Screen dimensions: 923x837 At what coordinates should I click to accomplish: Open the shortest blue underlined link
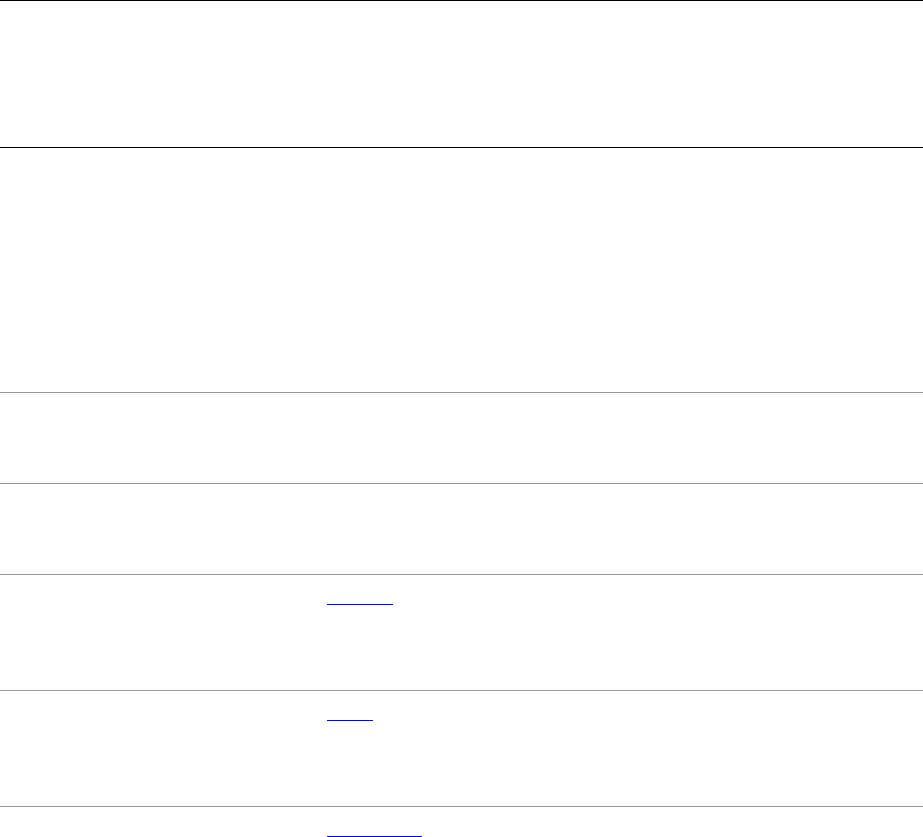[350, 720]
